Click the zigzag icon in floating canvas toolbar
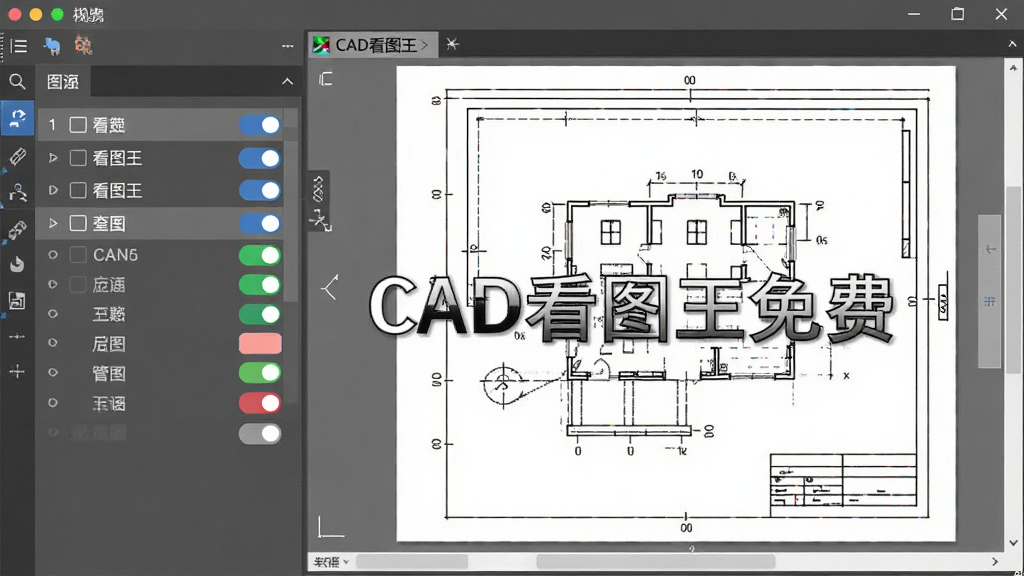 318,189
